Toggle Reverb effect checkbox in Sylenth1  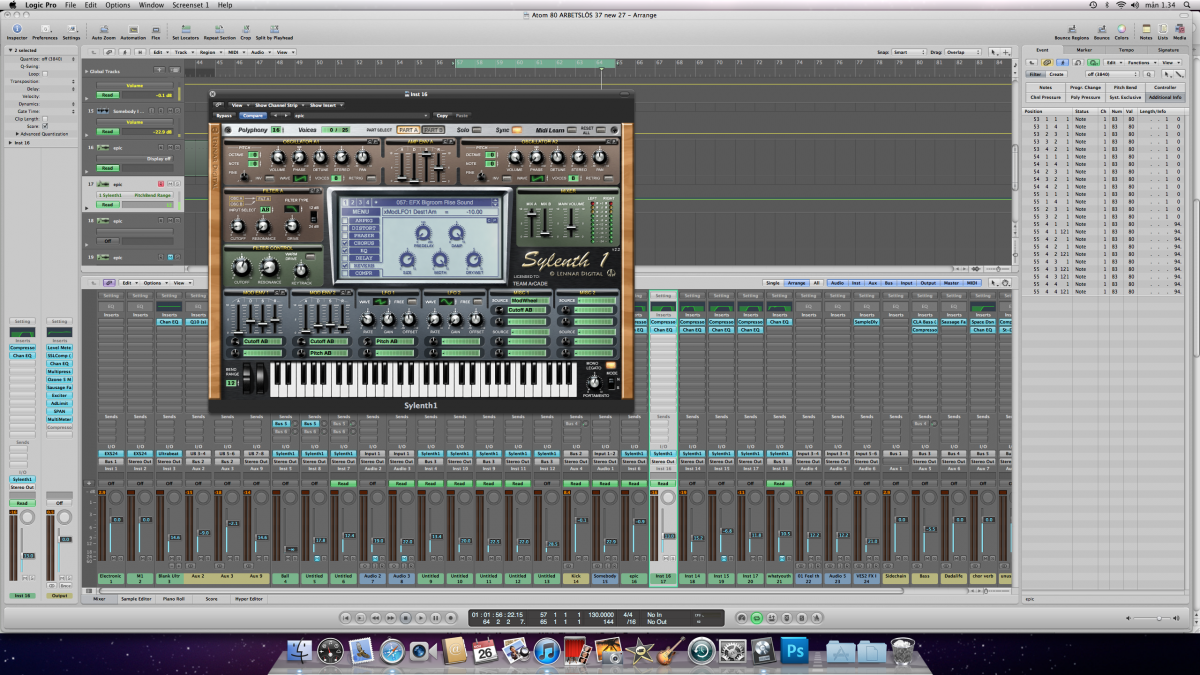[x=346, y=264]
